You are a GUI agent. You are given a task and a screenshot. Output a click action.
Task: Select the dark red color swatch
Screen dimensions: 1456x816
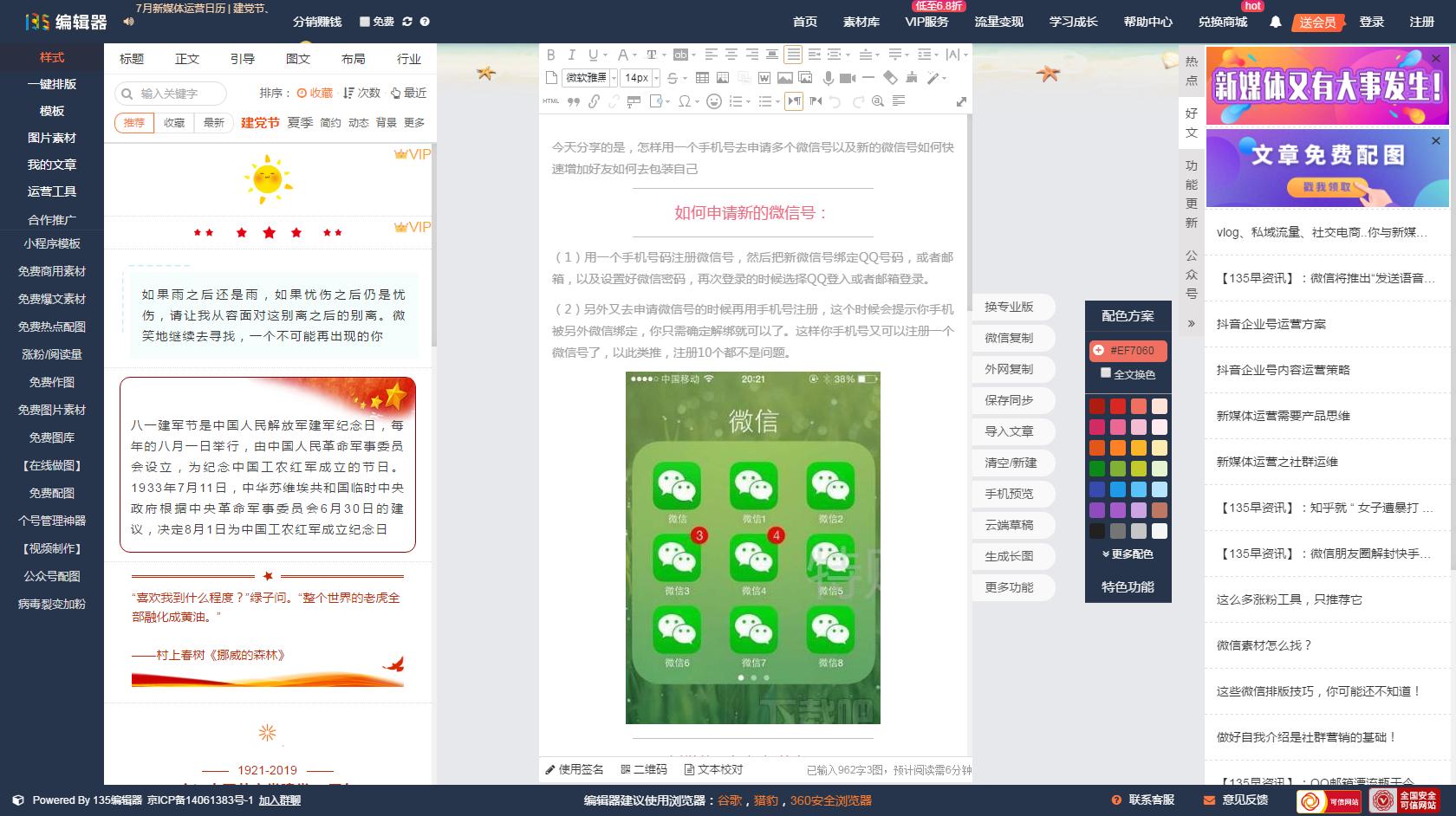[1096, 405]
